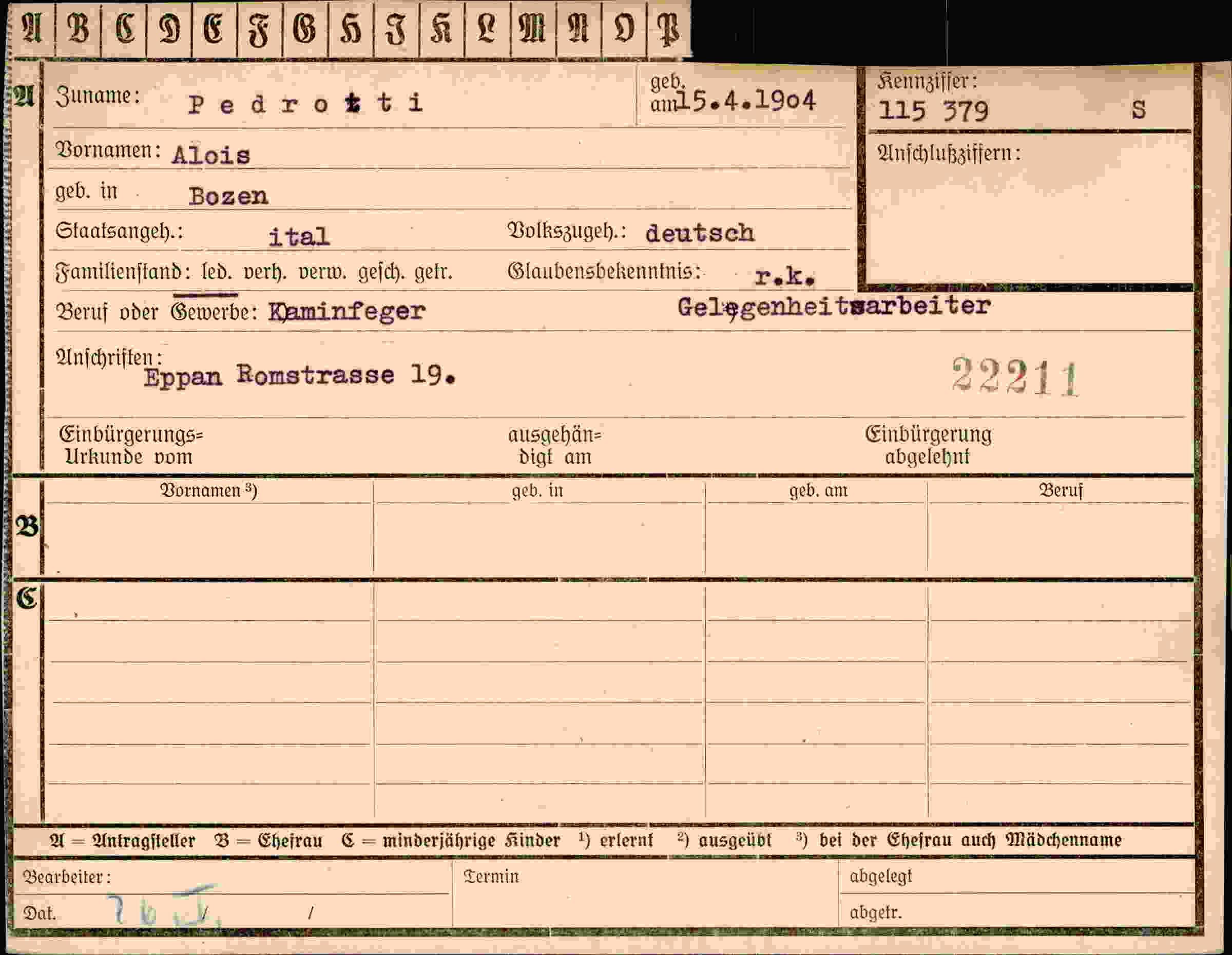Select section marker "B" in the left margin
The width and height of the screenshot is (1232, 955).
click(27, 527)
